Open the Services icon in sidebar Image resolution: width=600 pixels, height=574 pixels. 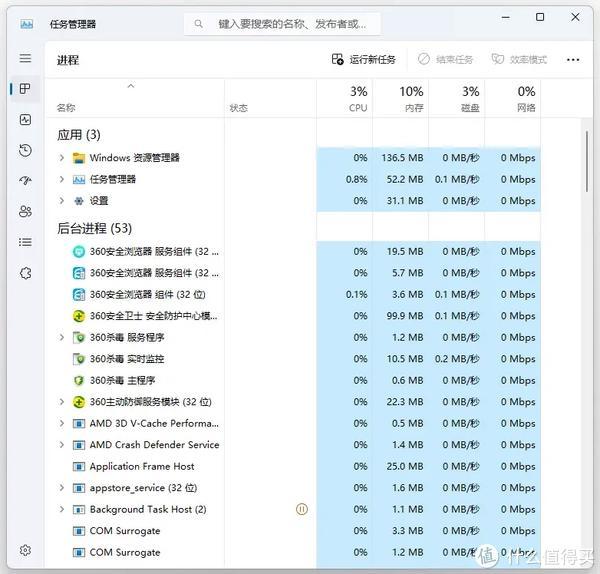(25, 273)
